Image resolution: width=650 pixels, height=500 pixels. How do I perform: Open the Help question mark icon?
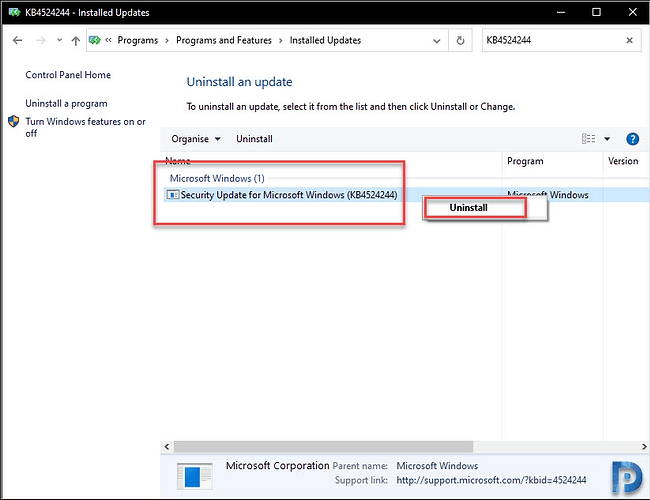click(x=632, y=139)
